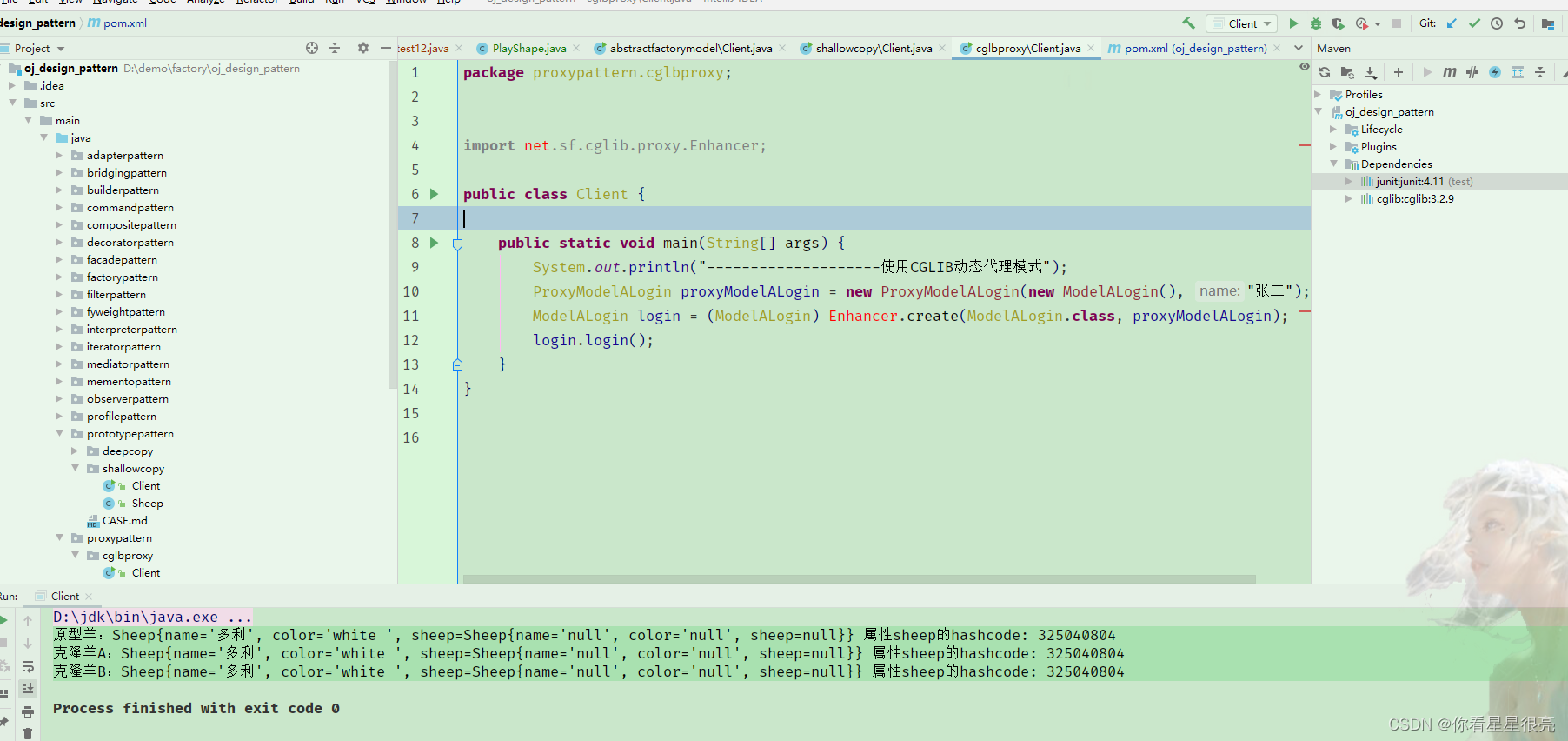
Task: Hide the Project tool window
Action: (386, 48)
